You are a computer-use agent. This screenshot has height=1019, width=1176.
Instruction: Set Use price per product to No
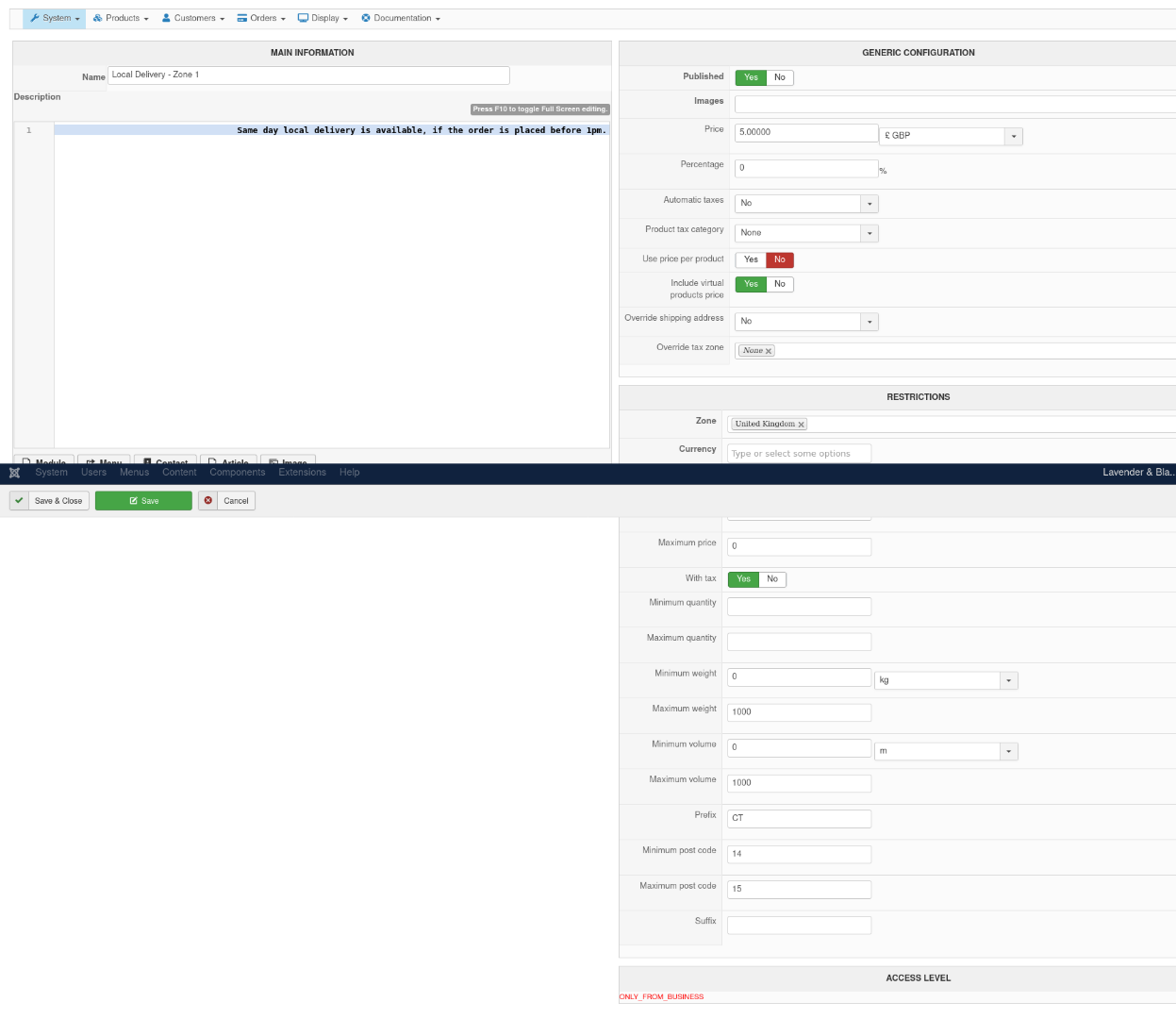click(780, 259)
